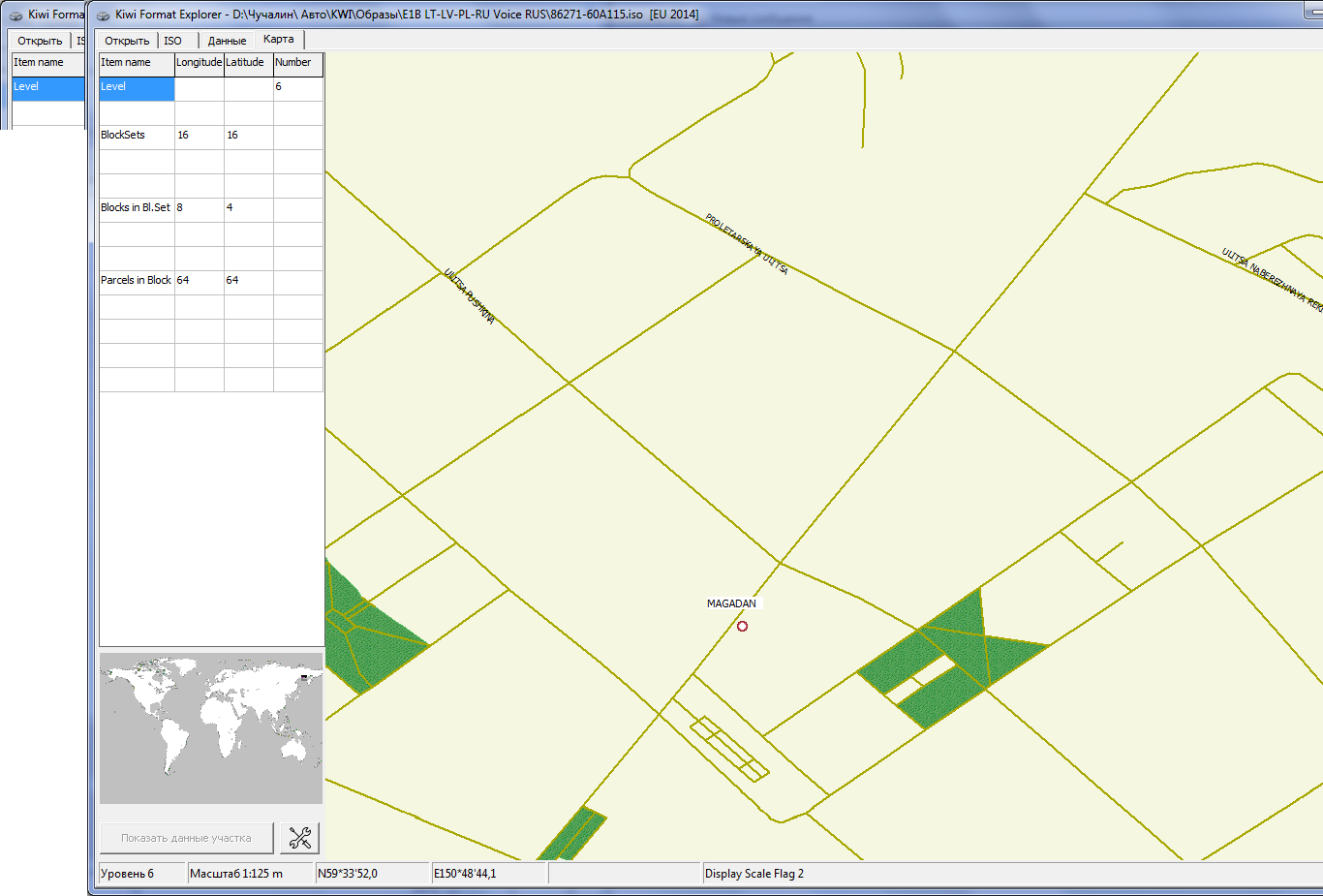Click the Открыть tab in the front window
Screen dimensions: 1323x896
click(127, 41)
